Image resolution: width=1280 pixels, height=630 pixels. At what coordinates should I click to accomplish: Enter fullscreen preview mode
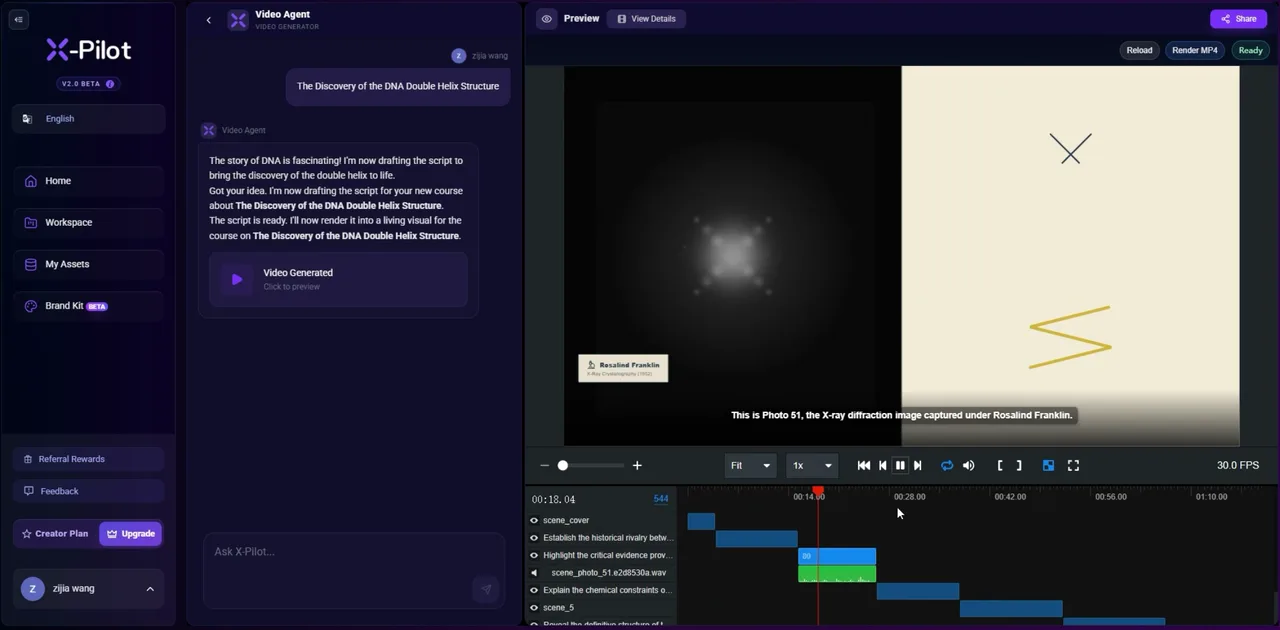pos(1073,465)
